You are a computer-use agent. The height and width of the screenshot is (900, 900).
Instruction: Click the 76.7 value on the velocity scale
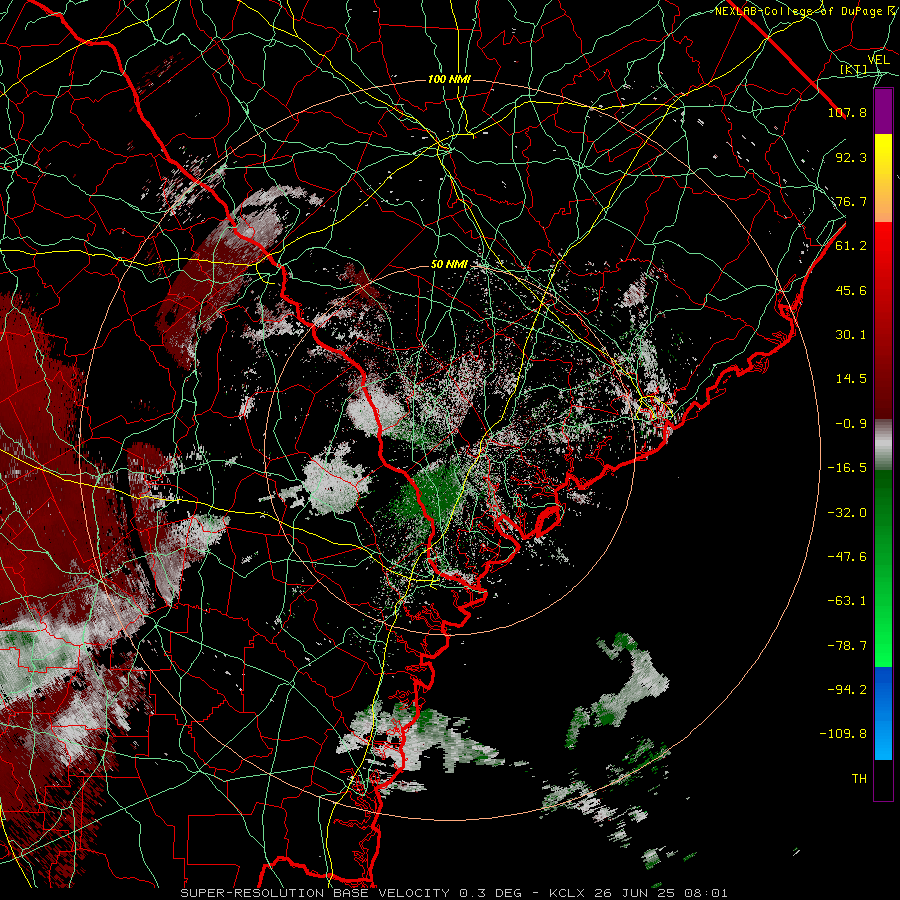(x=851, y=201)
